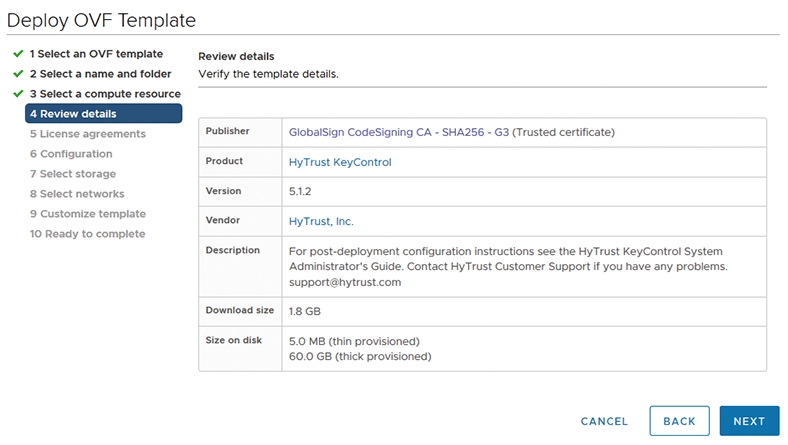Select step 4 Review details
Image resolution: width=788 pixels, height=445 pixels.
click(x=104, y=114)
